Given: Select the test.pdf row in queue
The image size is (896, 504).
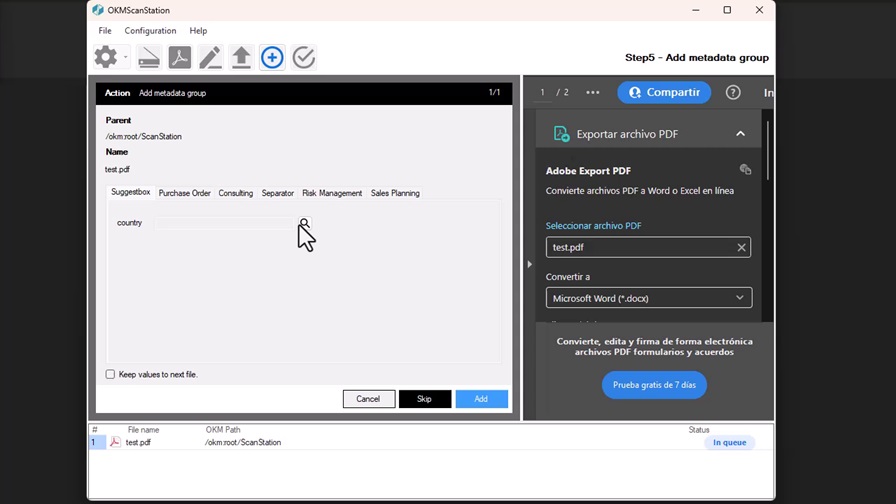Looking at the screenshot, I should (431, 442).
